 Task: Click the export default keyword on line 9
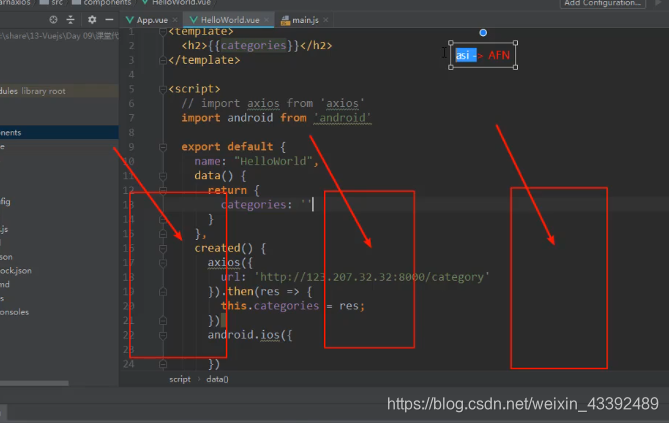[x=227, y=147]
